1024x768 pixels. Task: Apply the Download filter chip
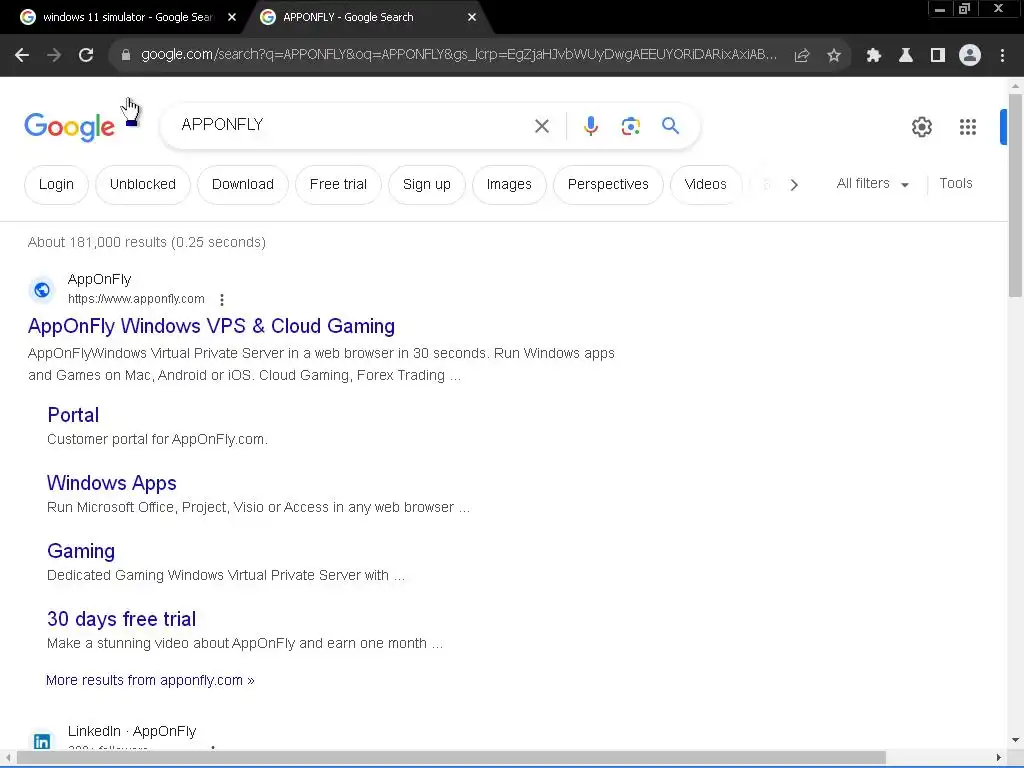[242, 185]
